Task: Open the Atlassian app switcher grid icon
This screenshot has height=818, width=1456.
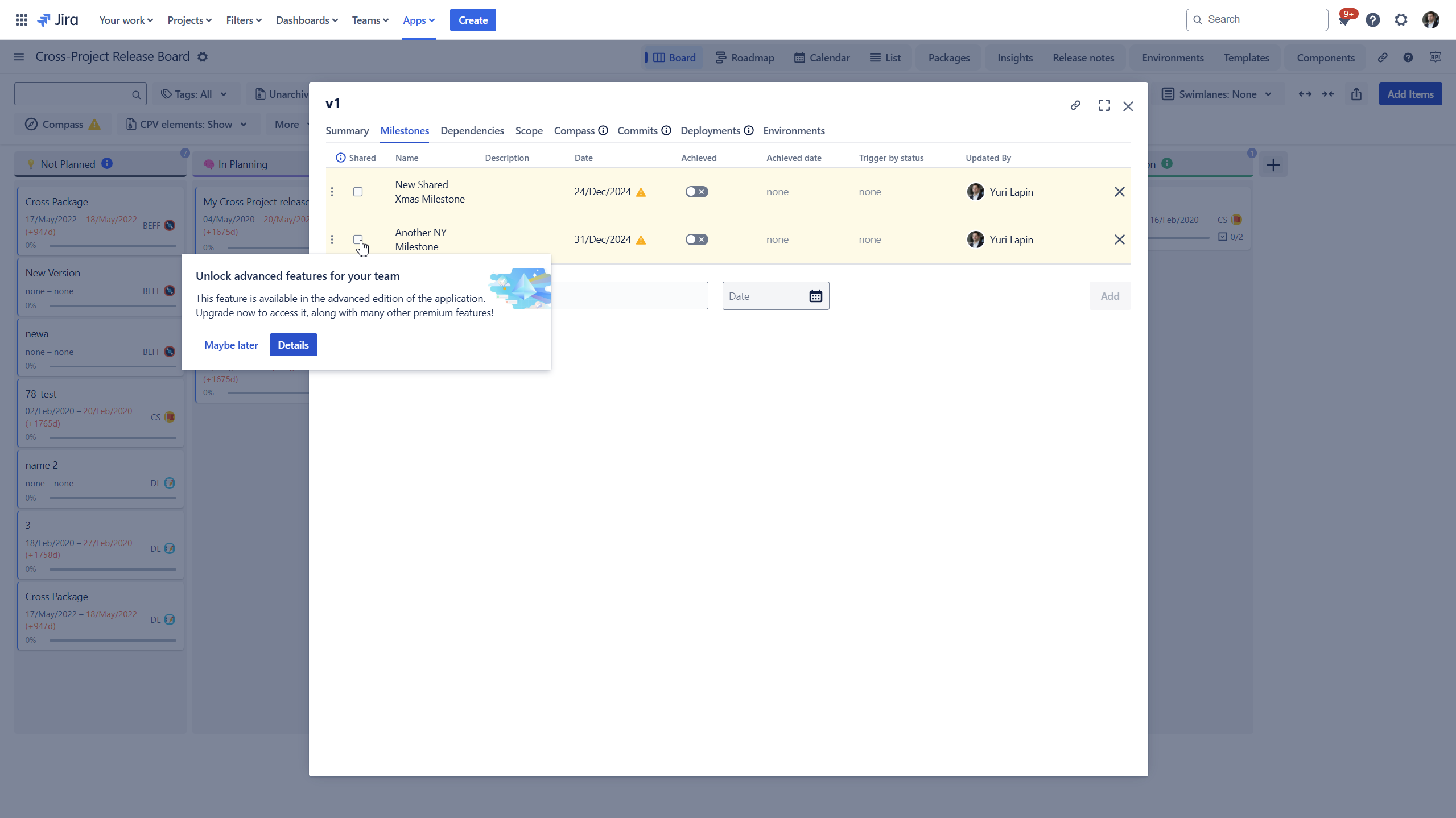Action: click(22, 19)
